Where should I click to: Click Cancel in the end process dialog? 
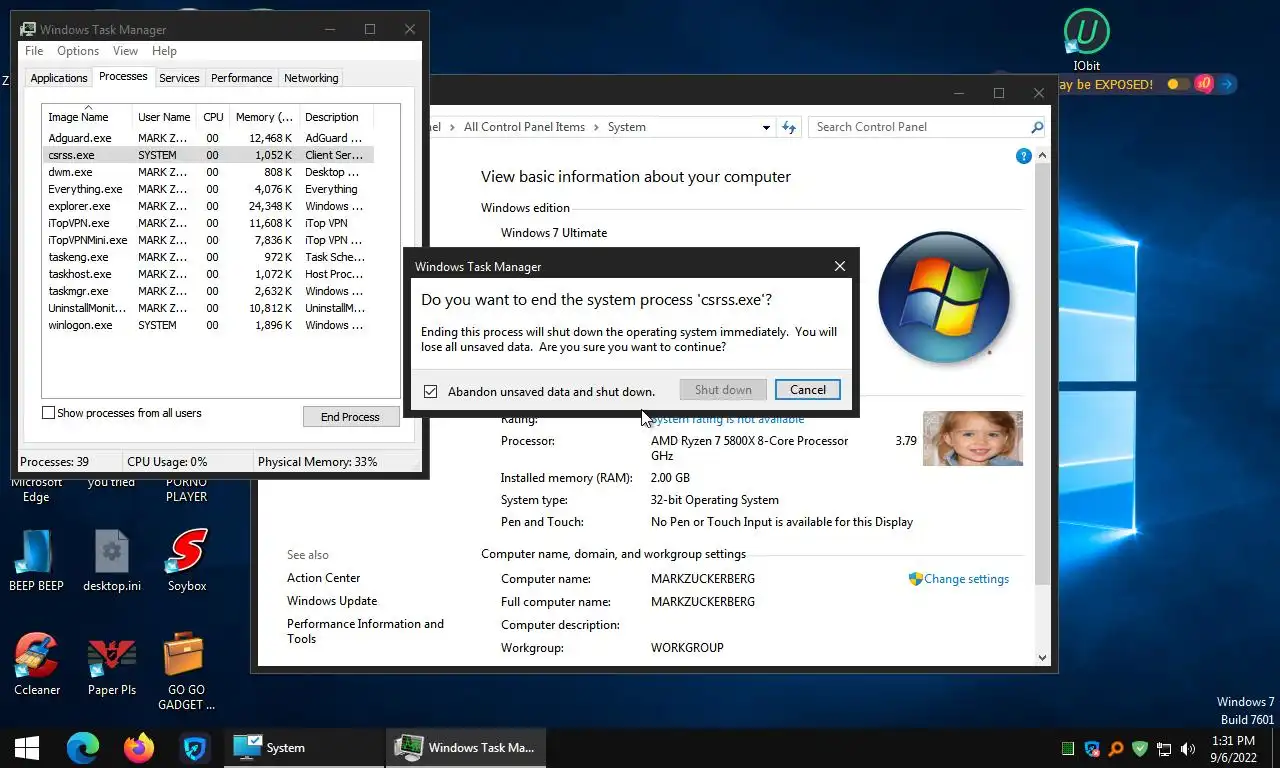click(x=808, y=390)
